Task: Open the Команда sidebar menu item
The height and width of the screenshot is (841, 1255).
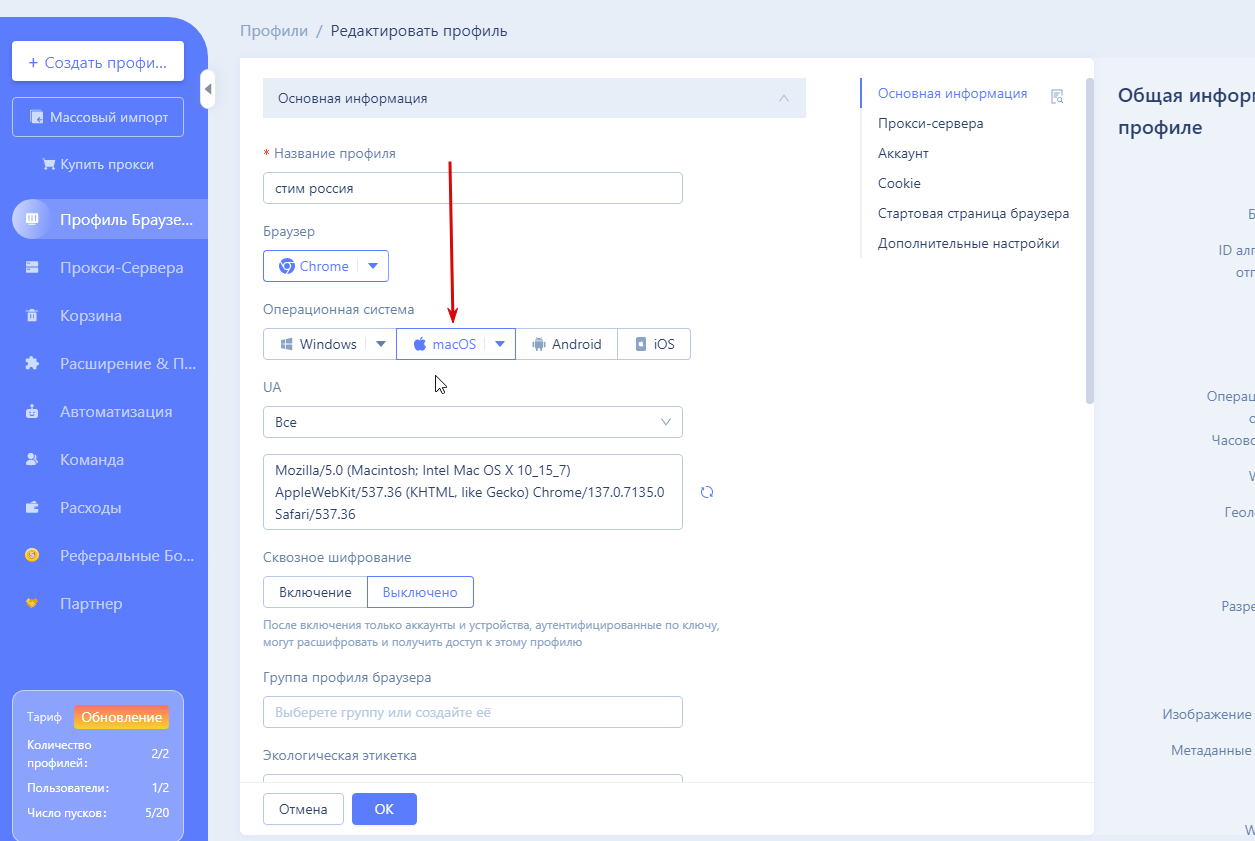Action: (92, 460)
